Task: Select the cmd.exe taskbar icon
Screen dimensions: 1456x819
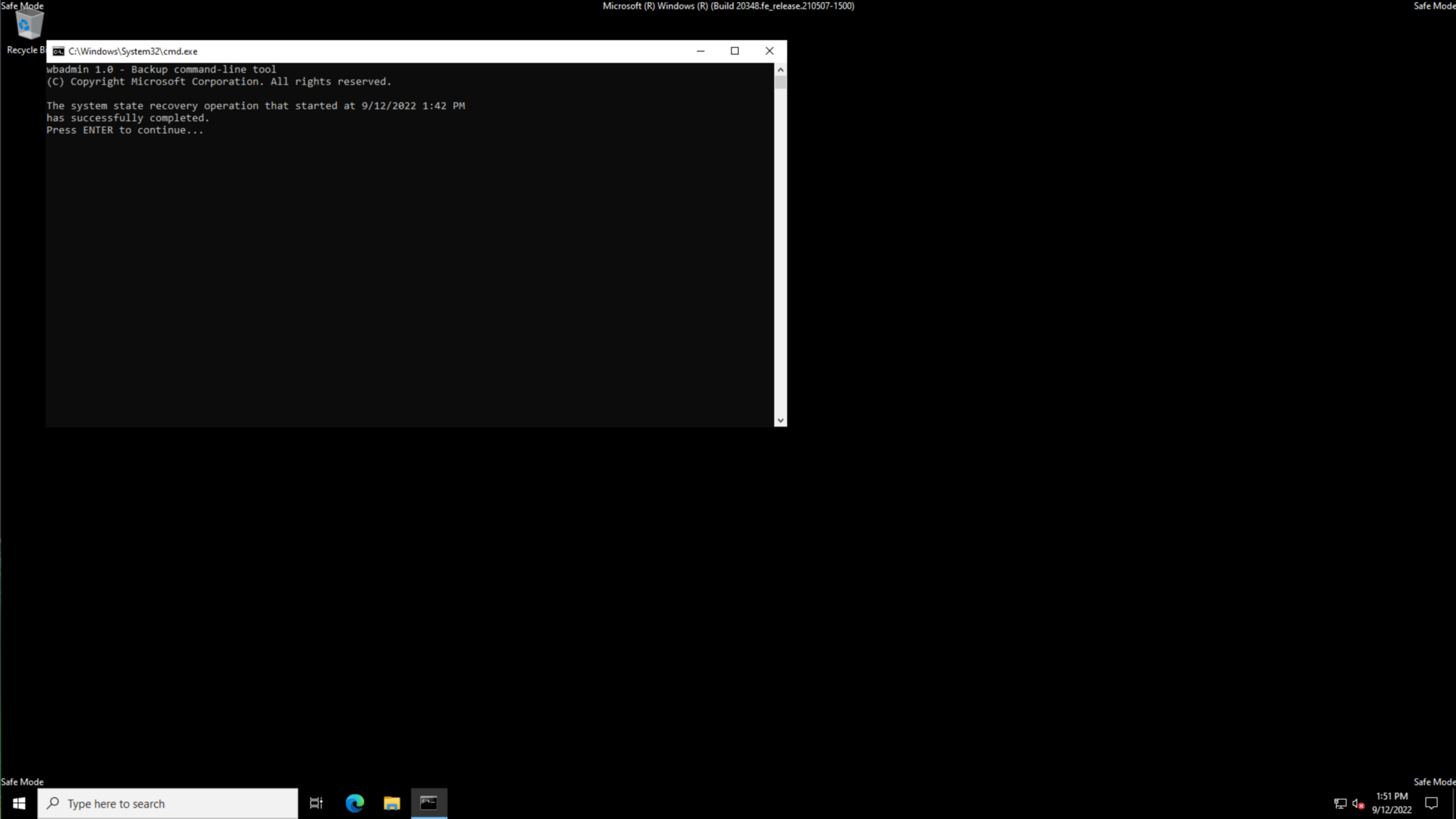Action: [x=429, y=803]
